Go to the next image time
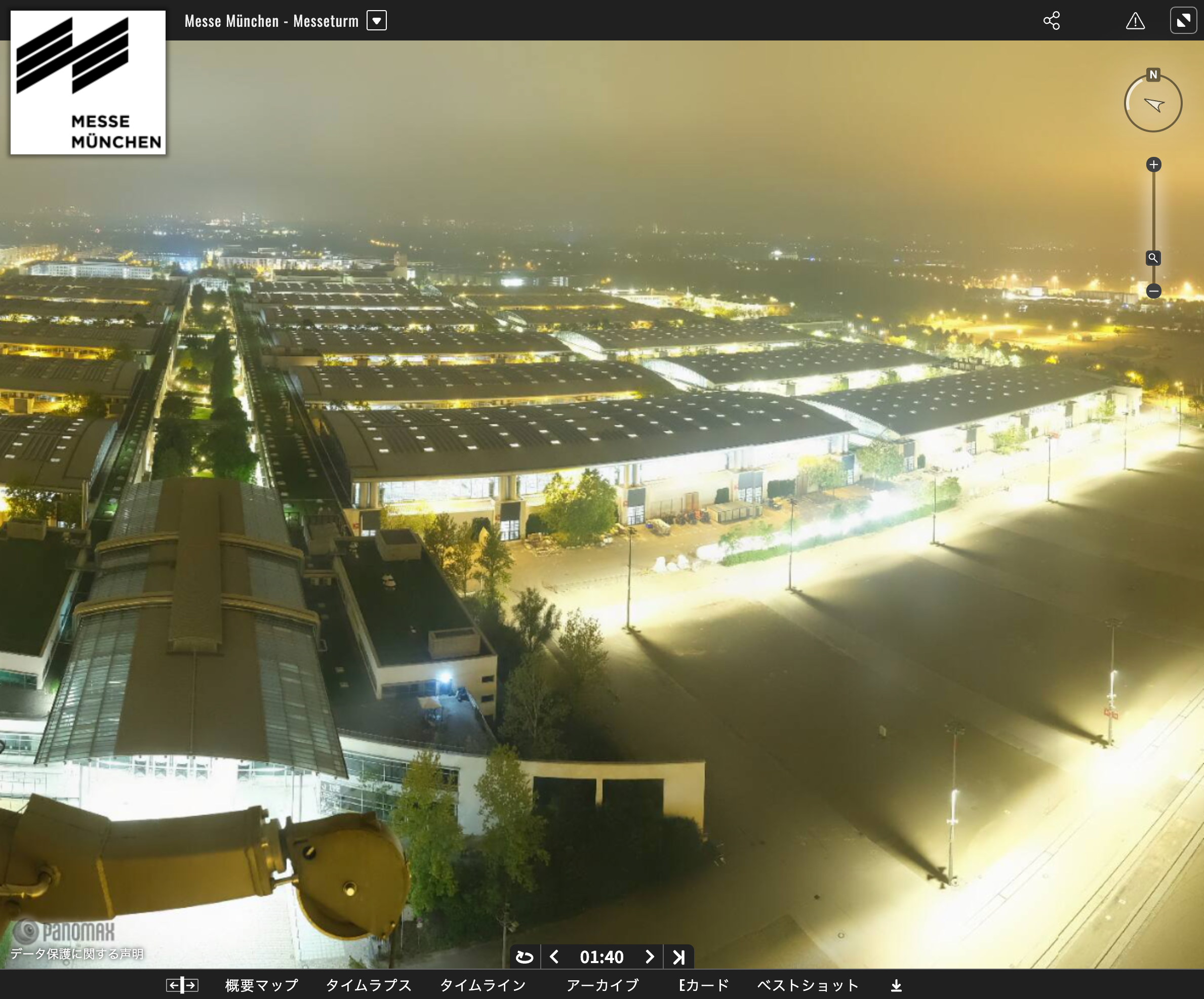Screen dimensions: 1204x999 pyautogui.click(x=649, y=956)
